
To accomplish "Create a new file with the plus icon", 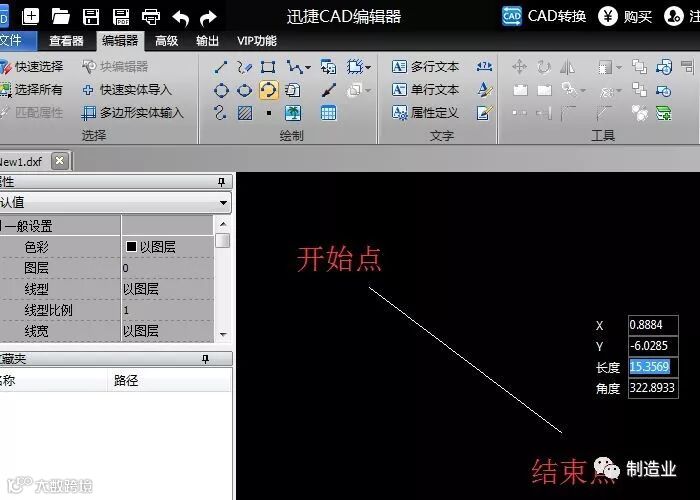I will pos(30,17).
